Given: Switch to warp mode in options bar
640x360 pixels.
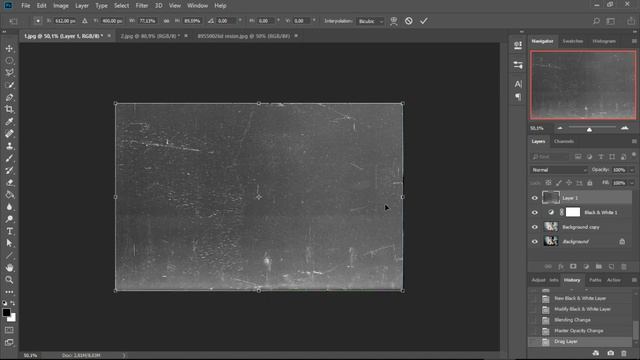Looking at the screenshot, I should (393, 21).
